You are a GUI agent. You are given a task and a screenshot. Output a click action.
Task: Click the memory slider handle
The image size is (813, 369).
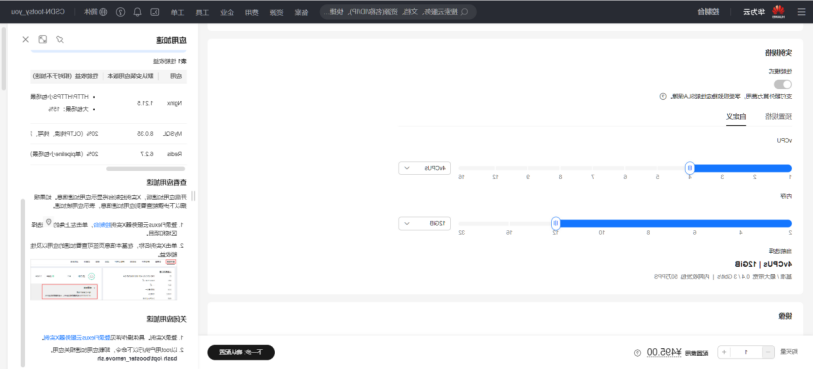pyautogui.click(x=555, y=223)
